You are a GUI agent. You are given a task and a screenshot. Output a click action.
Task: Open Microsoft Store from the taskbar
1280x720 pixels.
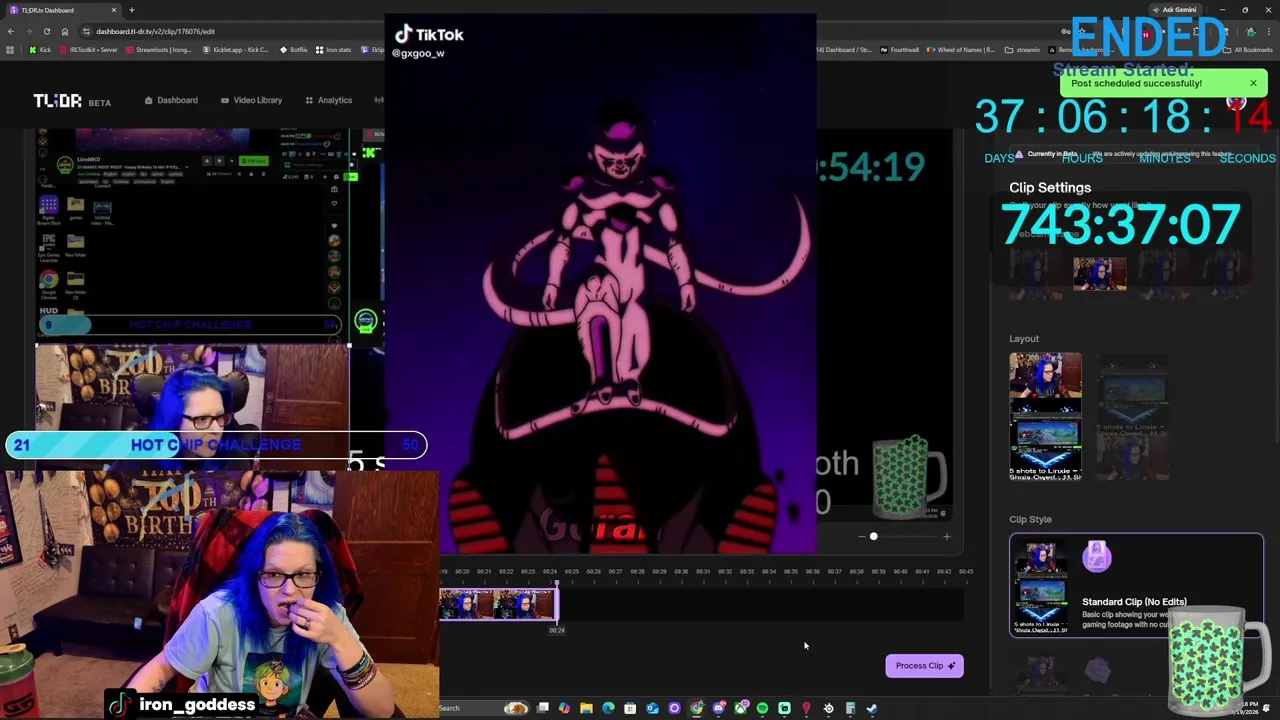(x=630, y=708)
